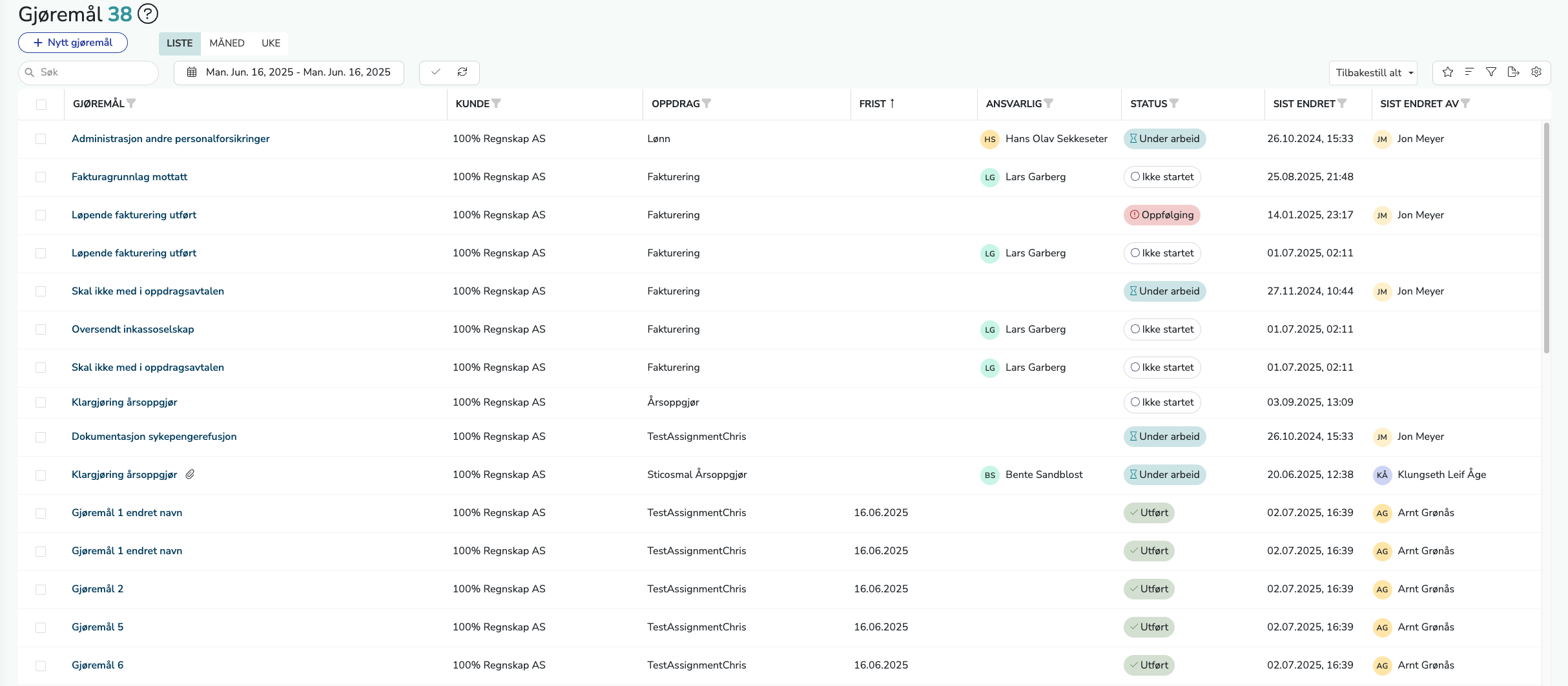
Task: Expand the Tilbakestill alt dropdown
Action: [x=1374, y=73]
